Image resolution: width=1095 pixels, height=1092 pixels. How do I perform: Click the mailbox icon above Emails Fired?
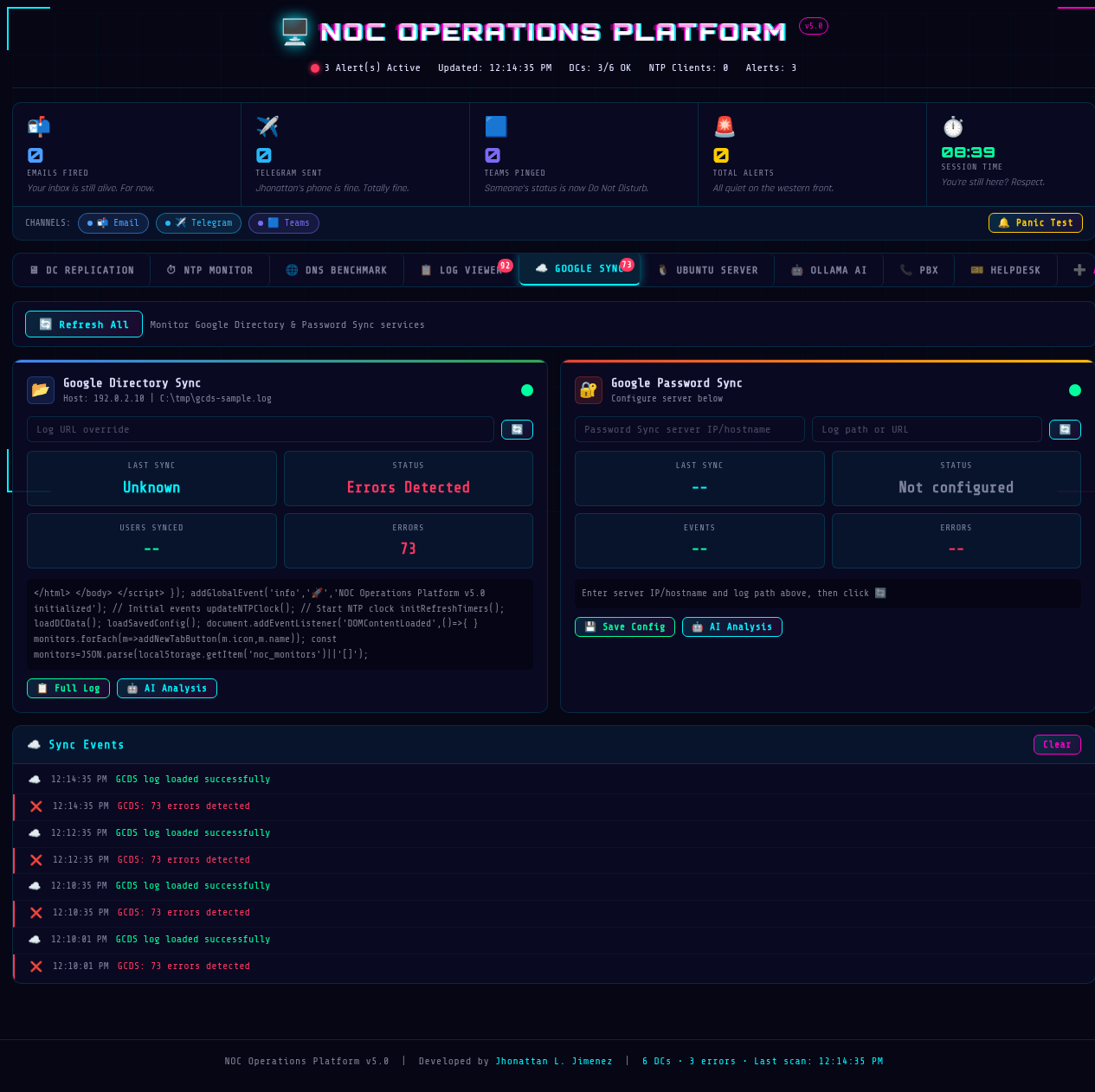(38, 126)
